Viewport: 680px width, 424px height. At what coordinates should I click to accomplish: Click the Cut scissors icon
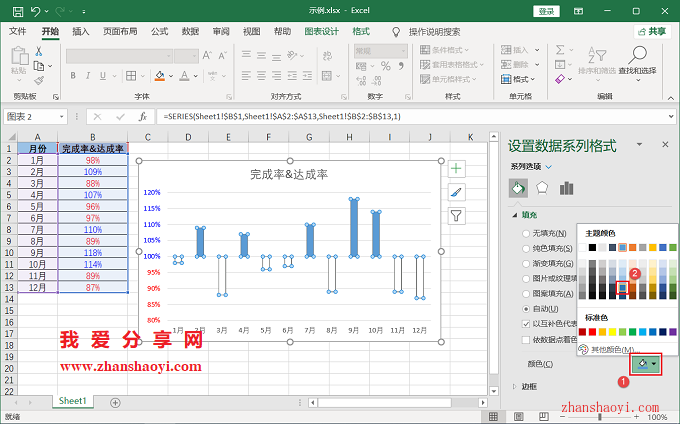point(39,52)
